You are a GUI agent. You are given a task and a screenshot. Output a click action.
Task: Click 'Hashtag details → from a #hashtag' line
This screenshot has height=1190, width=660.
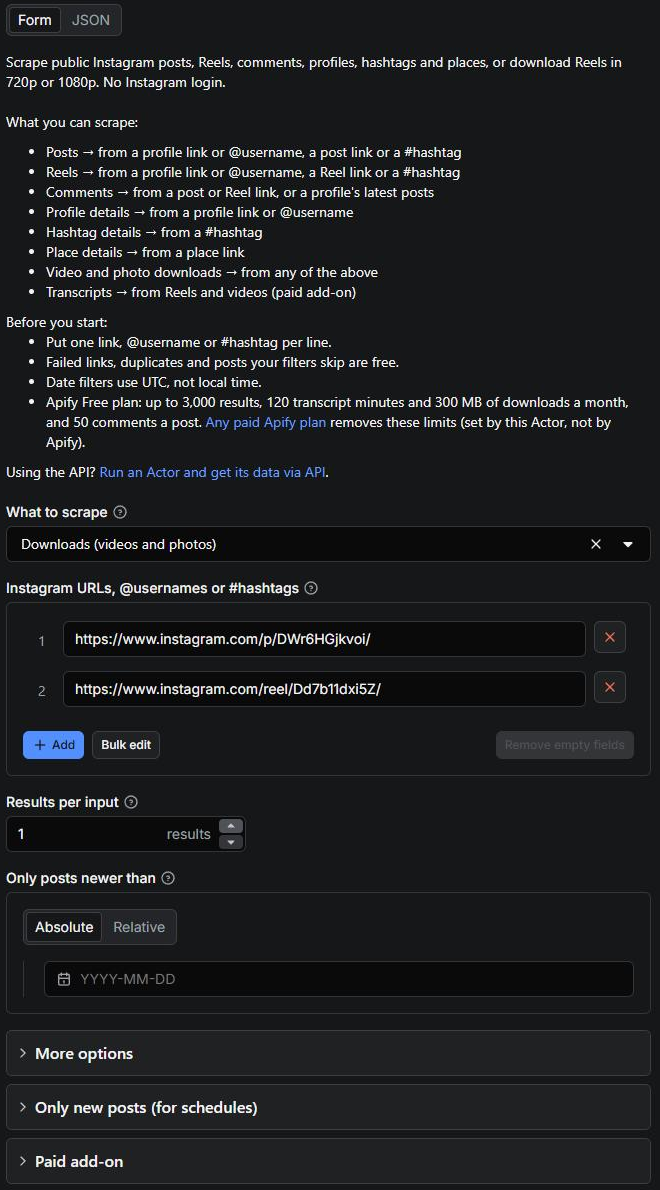click(154, 232)
